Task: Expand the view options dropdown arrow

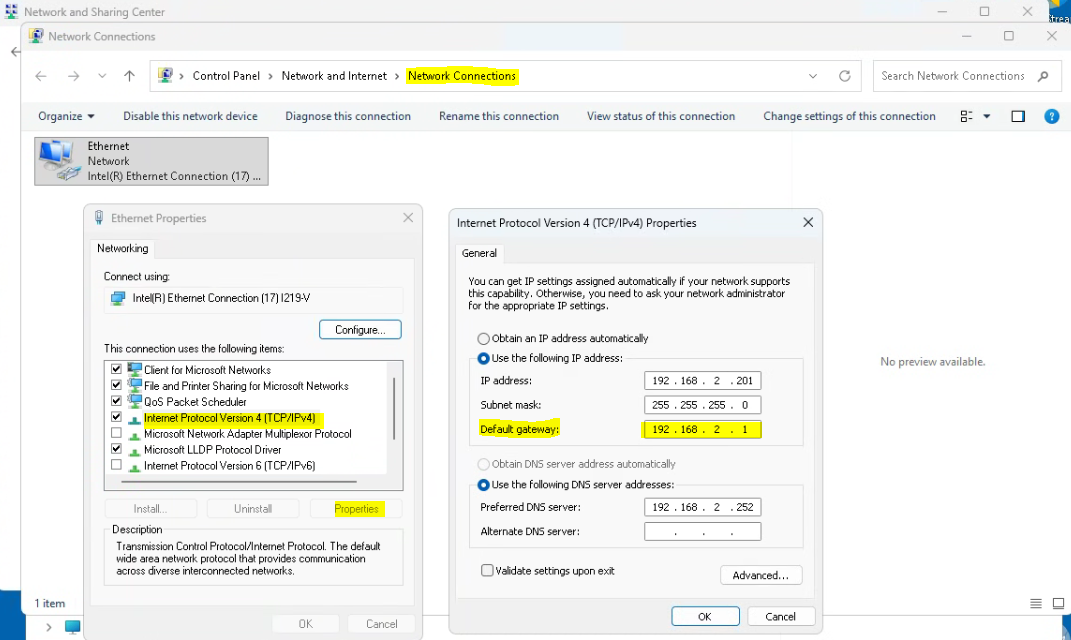Action: [x=987, y=116]
